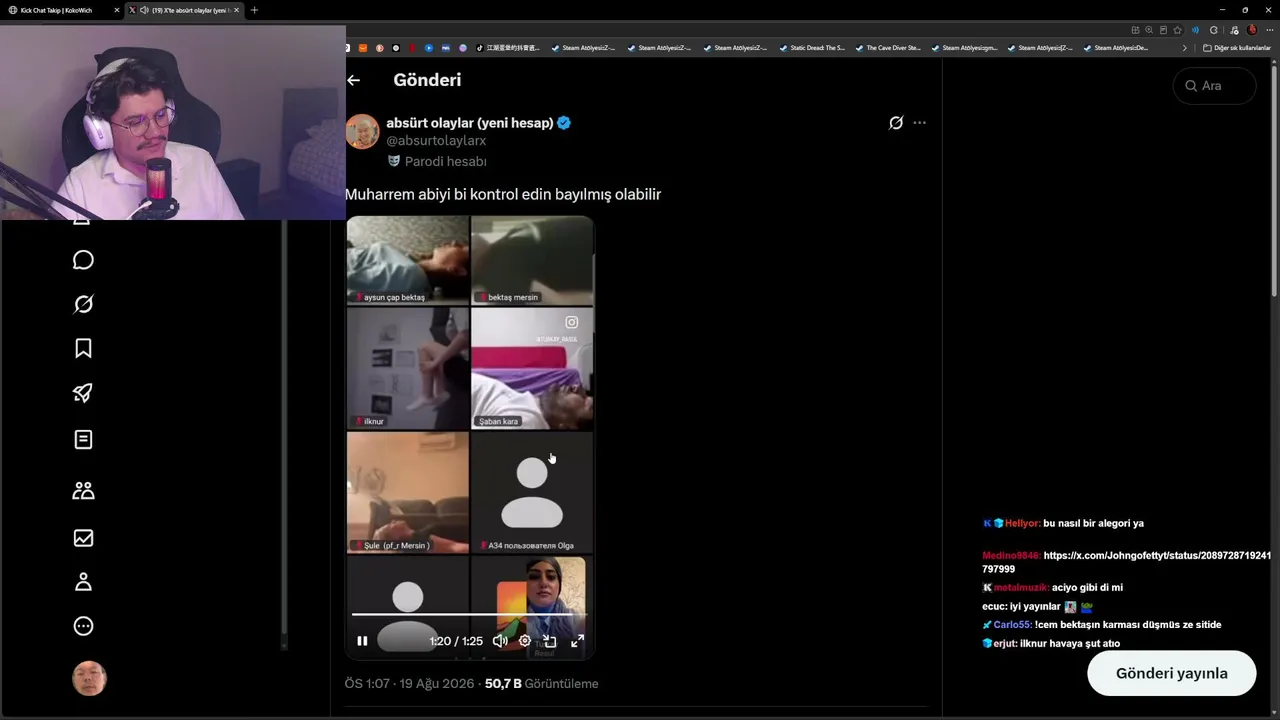Image resolution: width=1280 pixels, height=720 pixels.
Task: Click the Ara search field
Action: tap(1214, 86)
